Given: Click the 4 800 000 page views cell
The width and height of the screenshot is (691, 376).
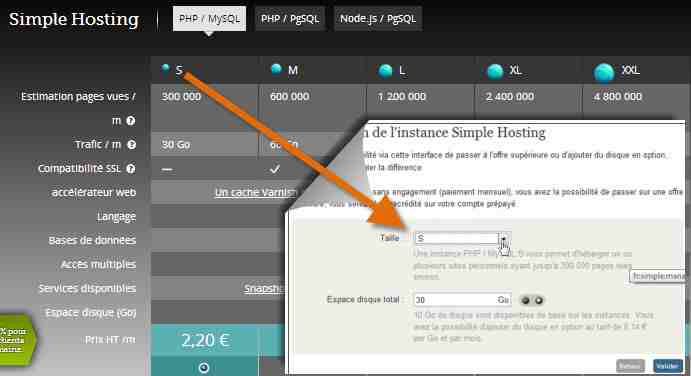Looking at the screenshot, I should pyautogui.click(x=637, y=102).
